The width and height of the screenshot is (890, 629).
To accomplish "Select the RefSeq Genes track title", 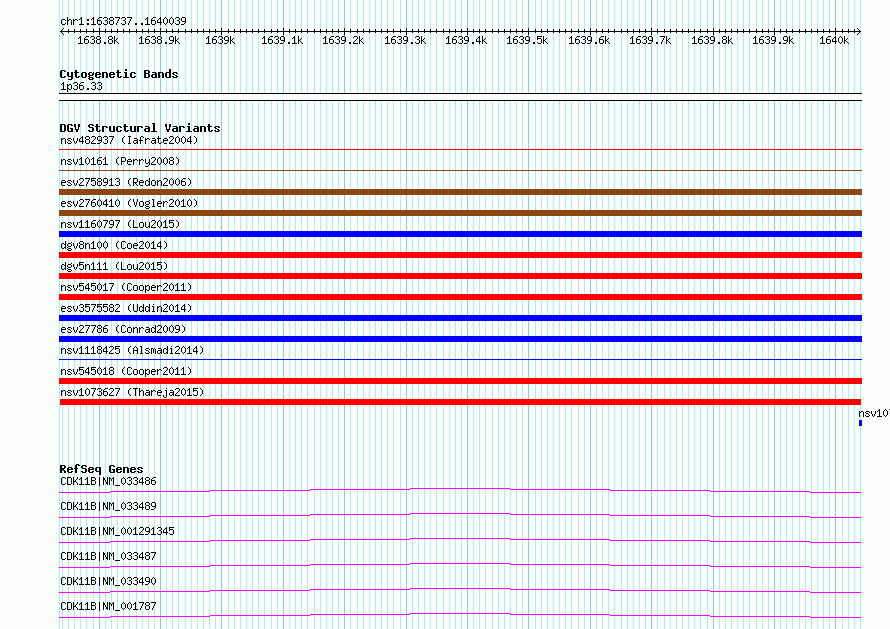I will (102, 469).
